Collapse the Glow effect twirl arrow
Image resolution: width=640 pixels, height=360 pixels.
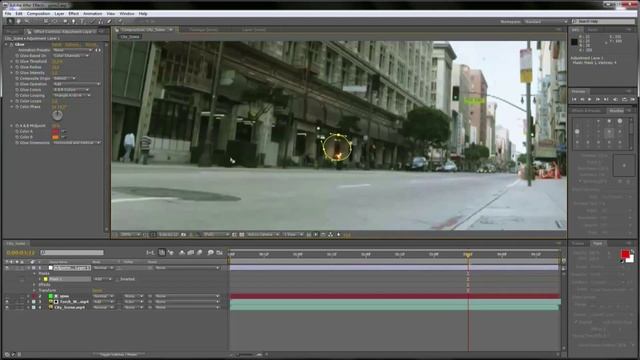coord(7,44)
